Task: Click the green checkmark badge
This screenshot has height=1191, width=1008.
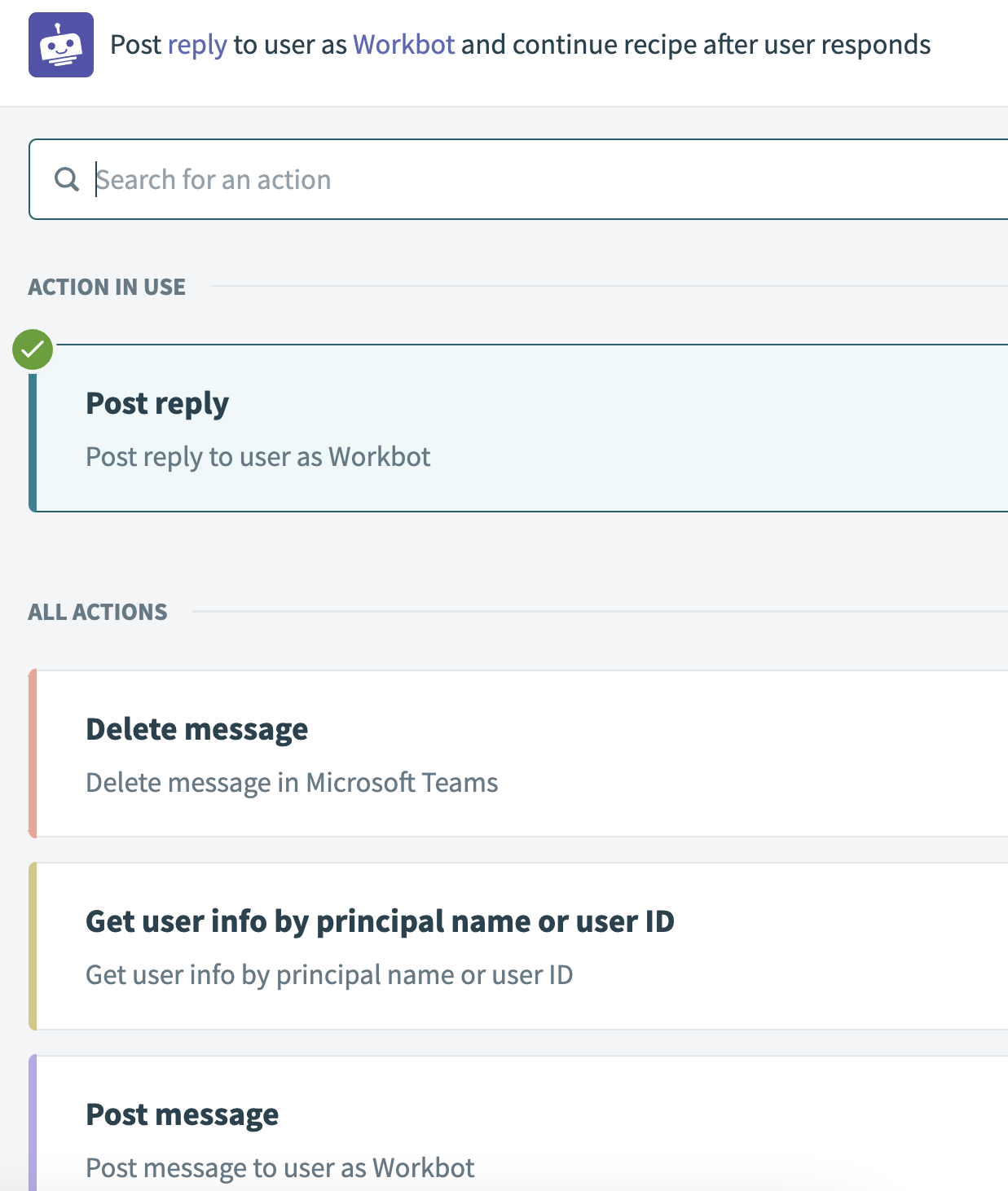Action: pyautogui.click(x=33, y=350)
